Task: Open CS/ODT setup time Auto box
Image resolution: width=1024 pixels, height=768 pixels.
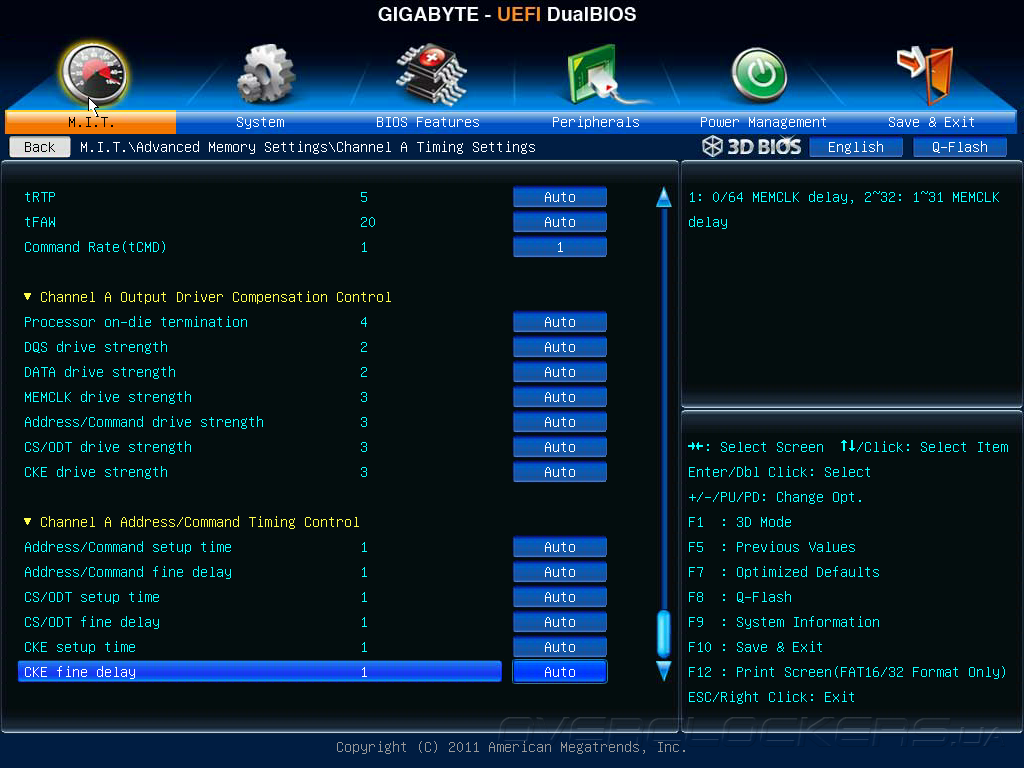Action: pyautogui.click(x=560, y=597)
